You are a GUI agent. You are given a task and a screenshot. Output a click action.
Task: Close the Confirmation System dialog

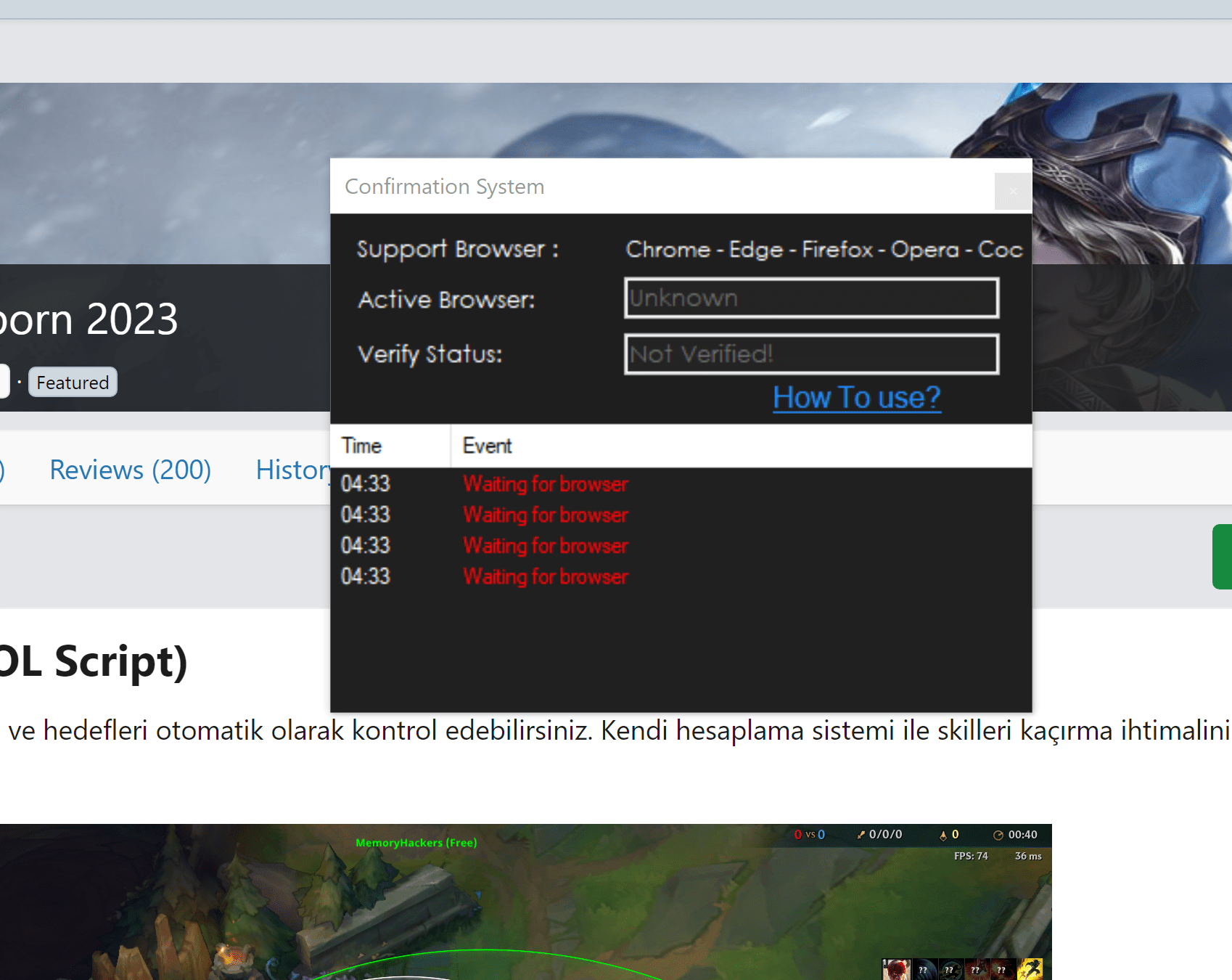click(1013, 191)
